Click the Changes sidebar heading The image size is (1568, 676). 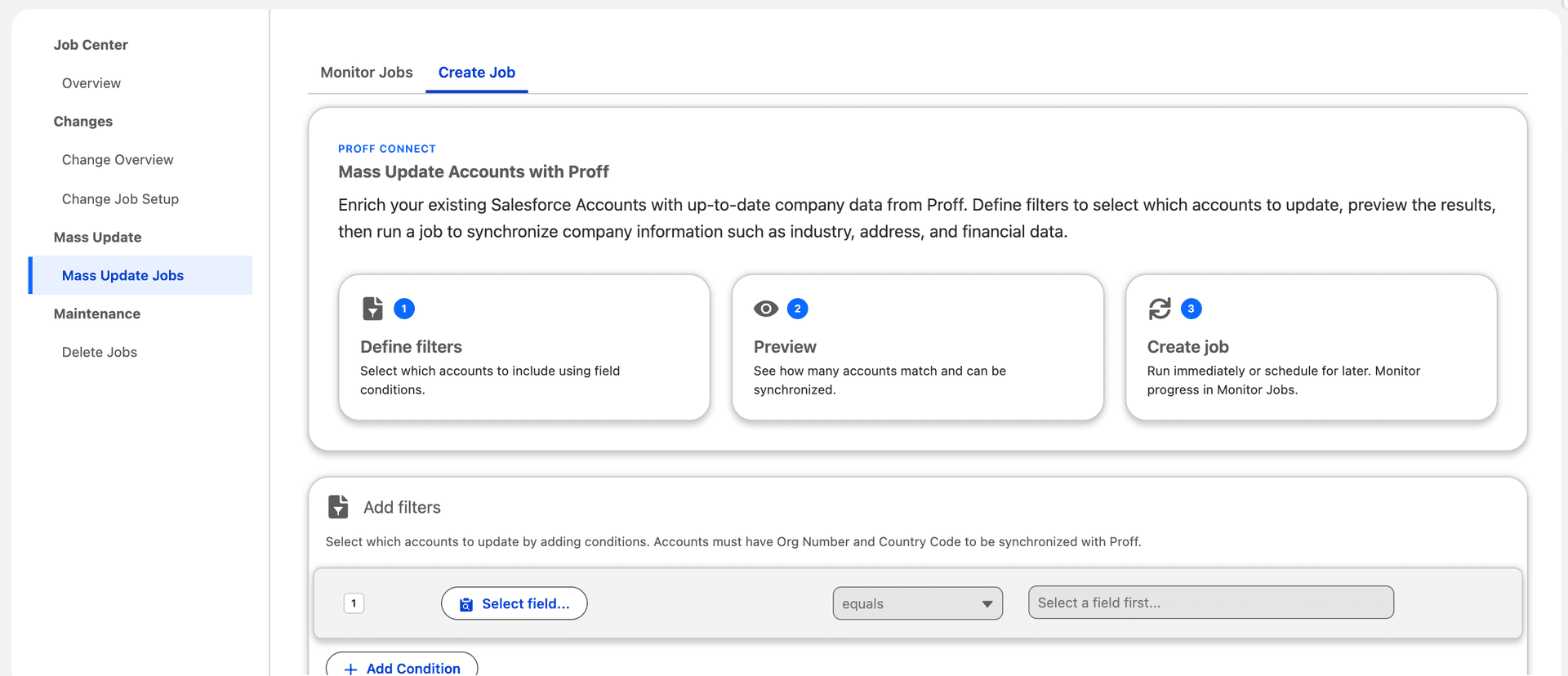tap(83, 122)
